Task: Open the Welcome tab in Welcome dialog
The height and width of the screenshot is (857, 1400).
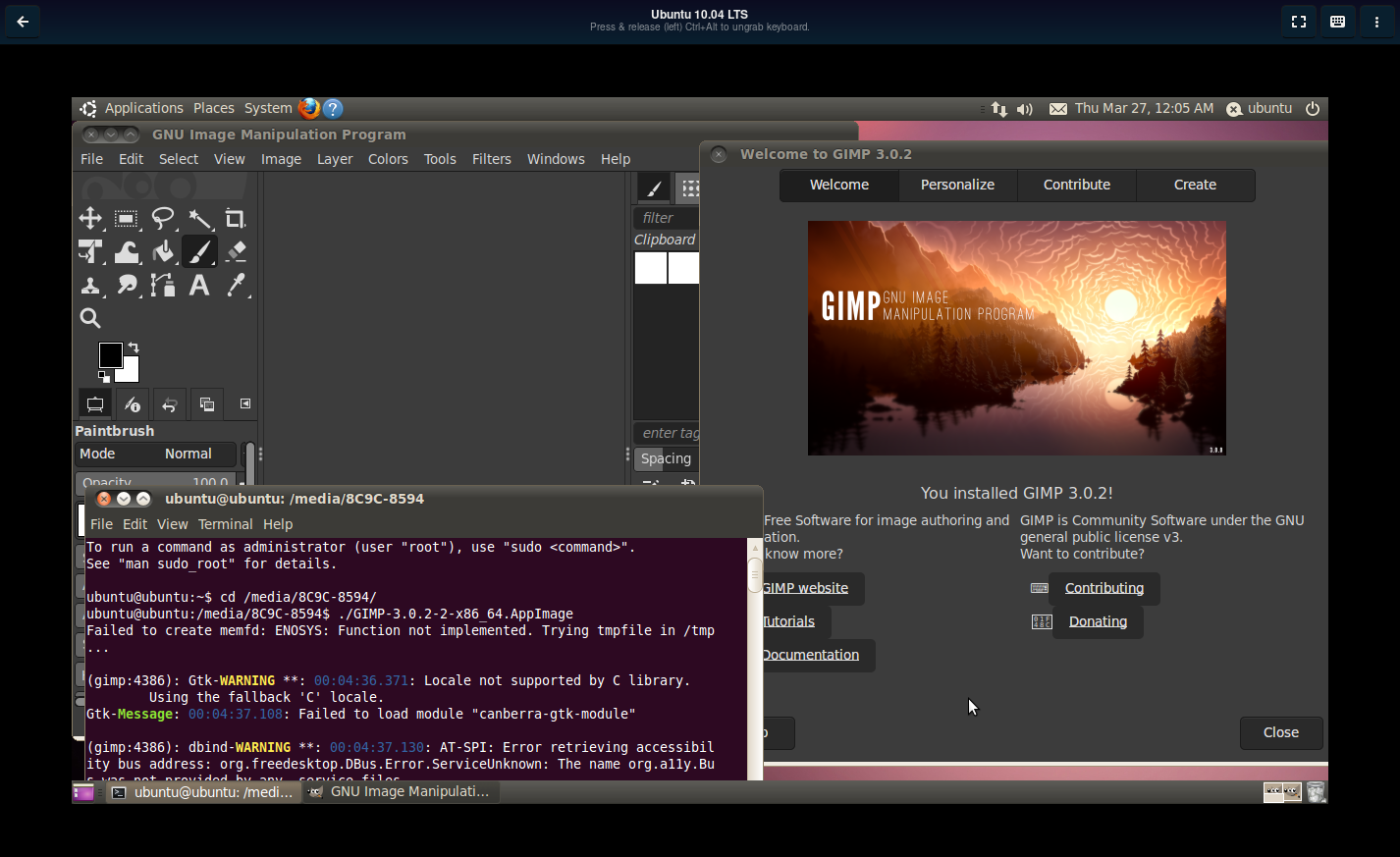Action: (x=839, y=185)
